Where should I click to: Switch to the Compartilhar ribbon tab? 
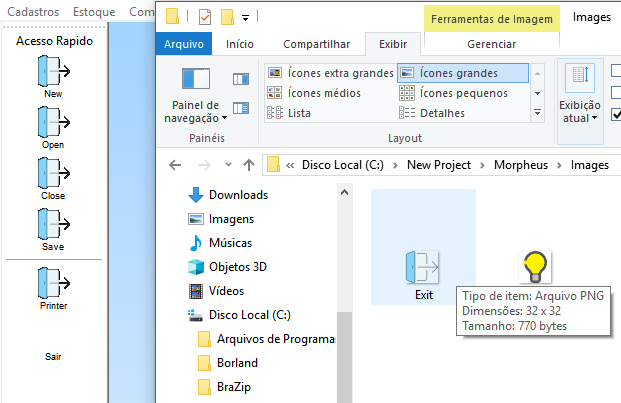tap(316, 44)
